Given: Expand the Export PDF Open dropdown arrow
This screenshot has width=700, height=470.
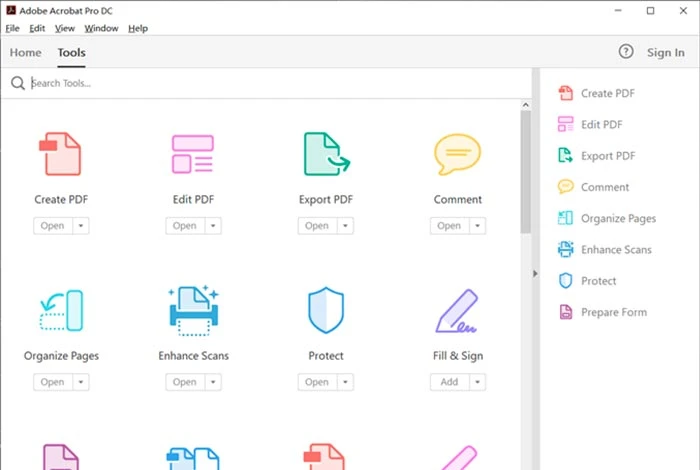Looking at the screenshot, I should click(x=345, y=226).
